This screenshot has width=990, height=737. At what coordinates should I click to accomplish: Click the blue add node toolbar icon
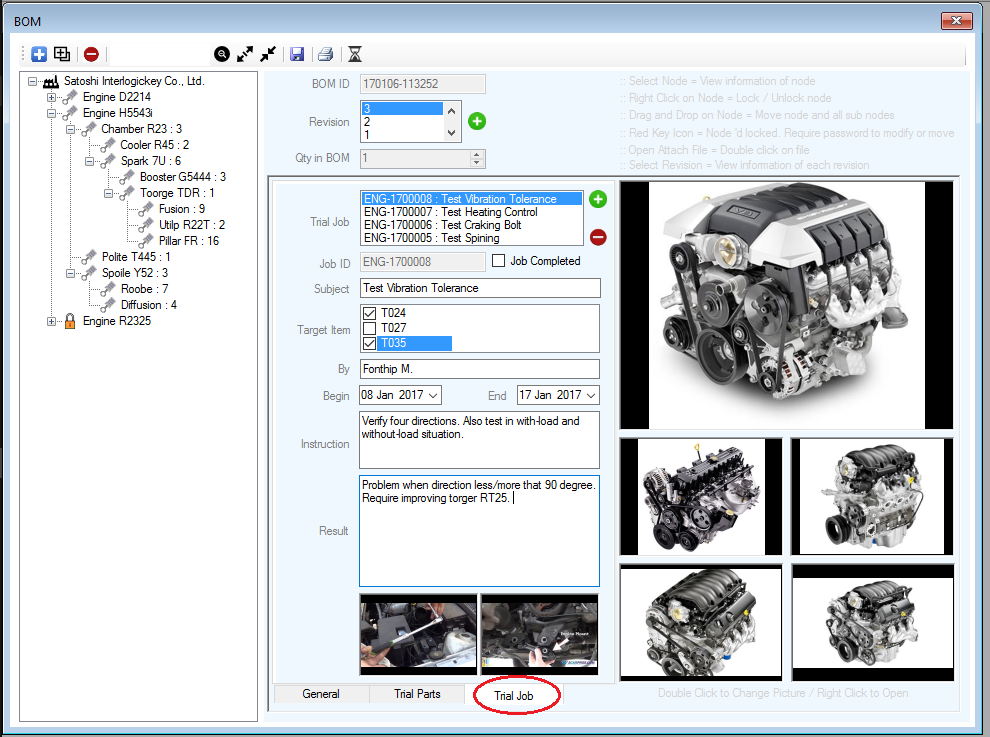[x=39, y=55]
